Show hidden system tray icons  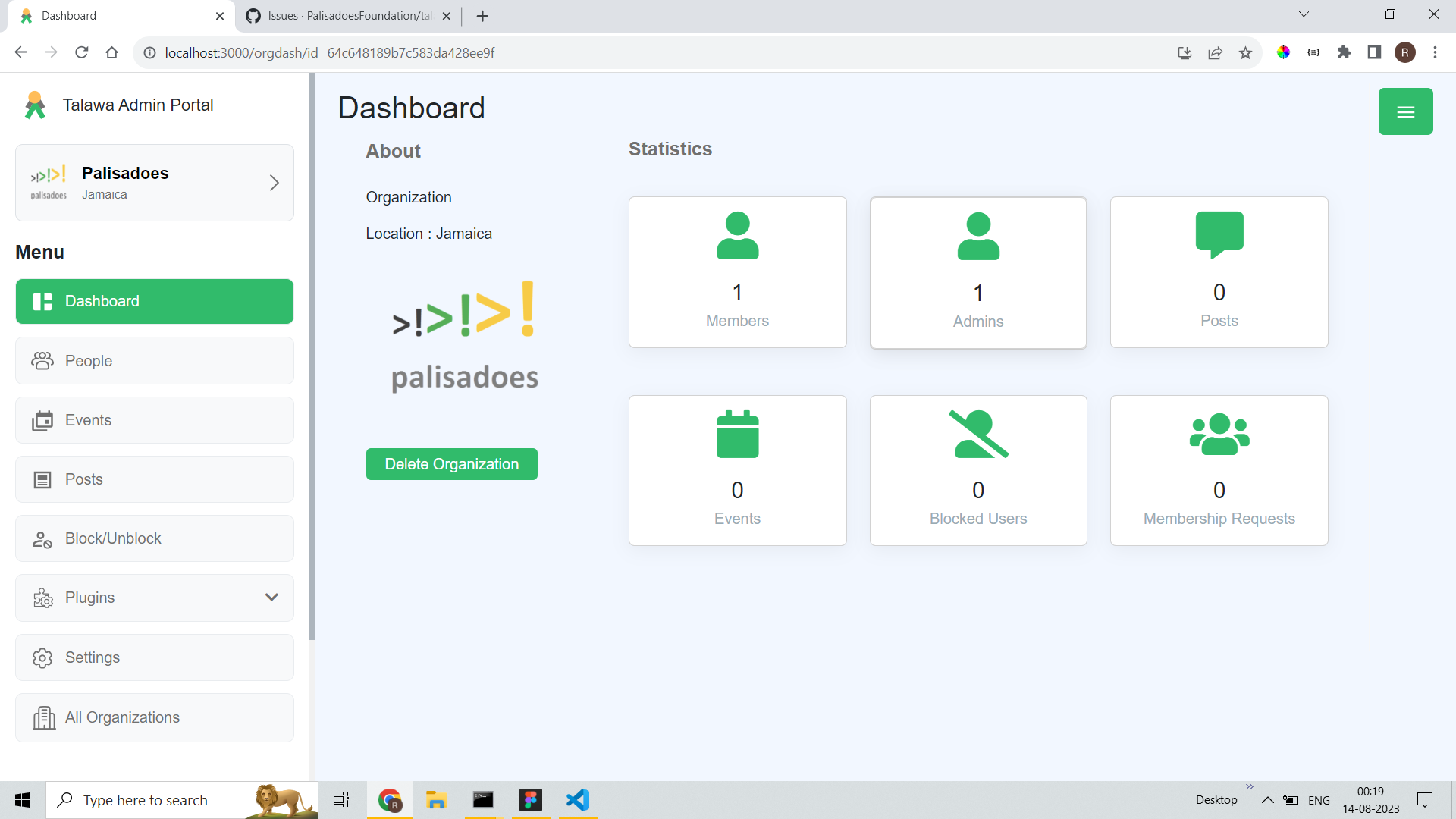1267,800
